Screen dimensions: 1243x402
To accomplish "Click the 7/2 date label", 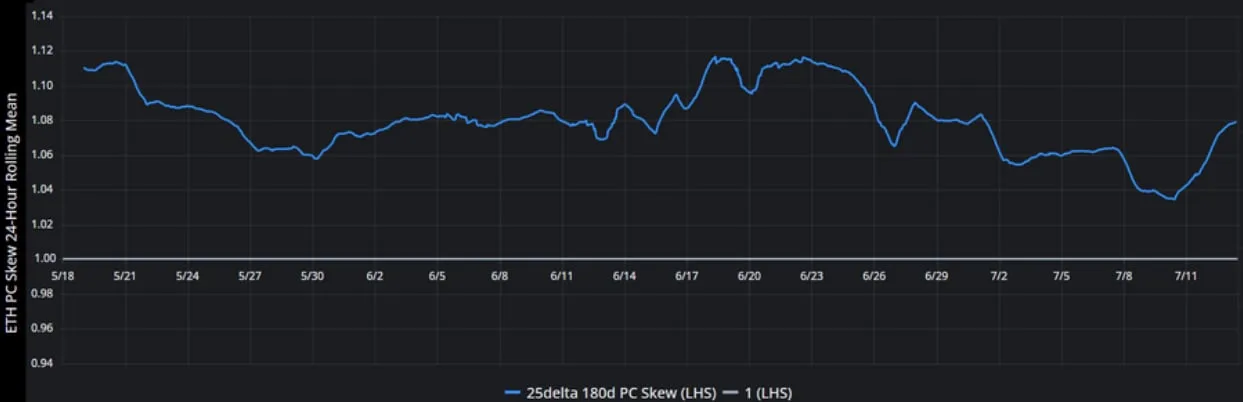I will coord(1000,275).
